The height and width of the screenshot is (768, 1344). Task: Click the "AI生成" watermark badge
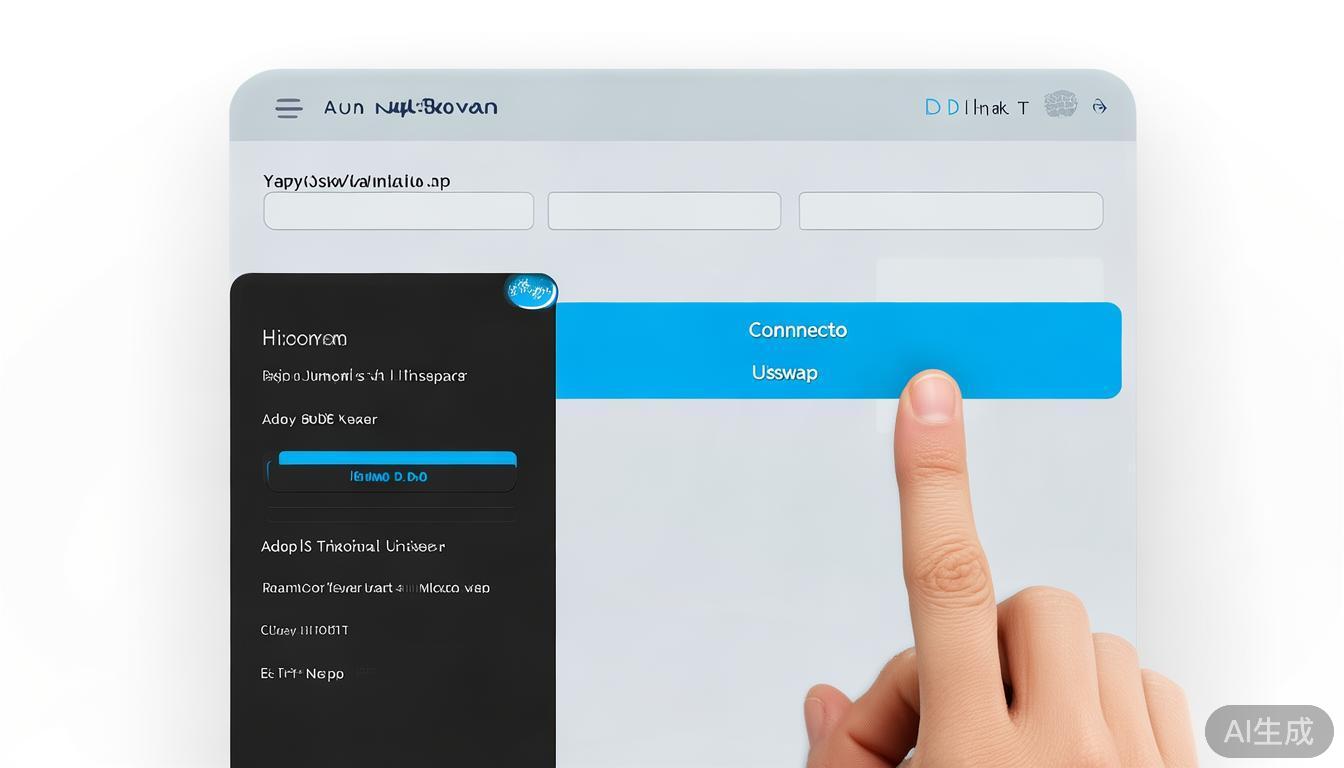pos(1268,731)
